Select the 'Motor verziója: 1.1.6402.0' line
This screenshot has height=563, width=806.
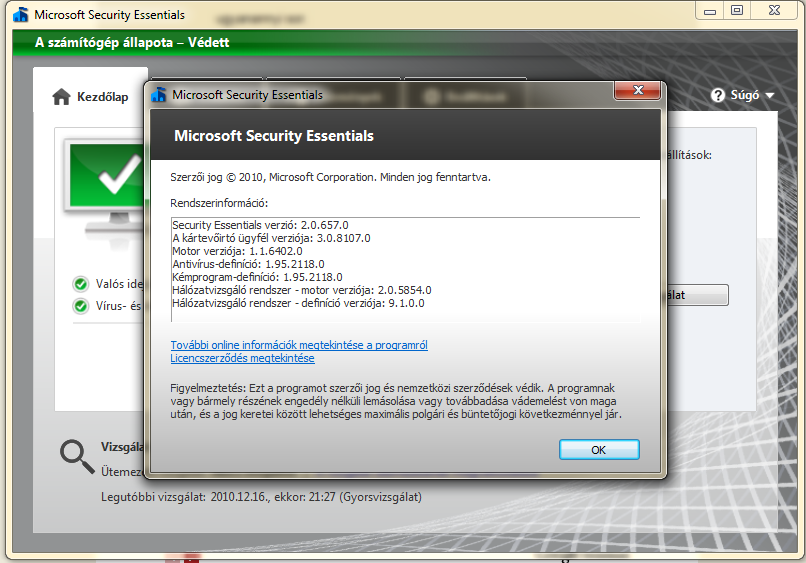(237, 251)
